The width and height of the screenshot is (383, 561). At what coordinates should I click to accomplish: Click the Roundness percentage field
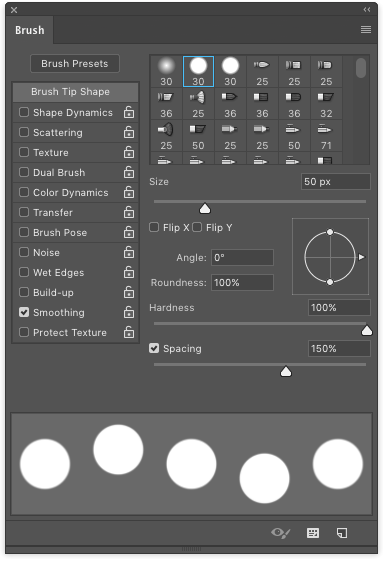(x=242, y=283)
